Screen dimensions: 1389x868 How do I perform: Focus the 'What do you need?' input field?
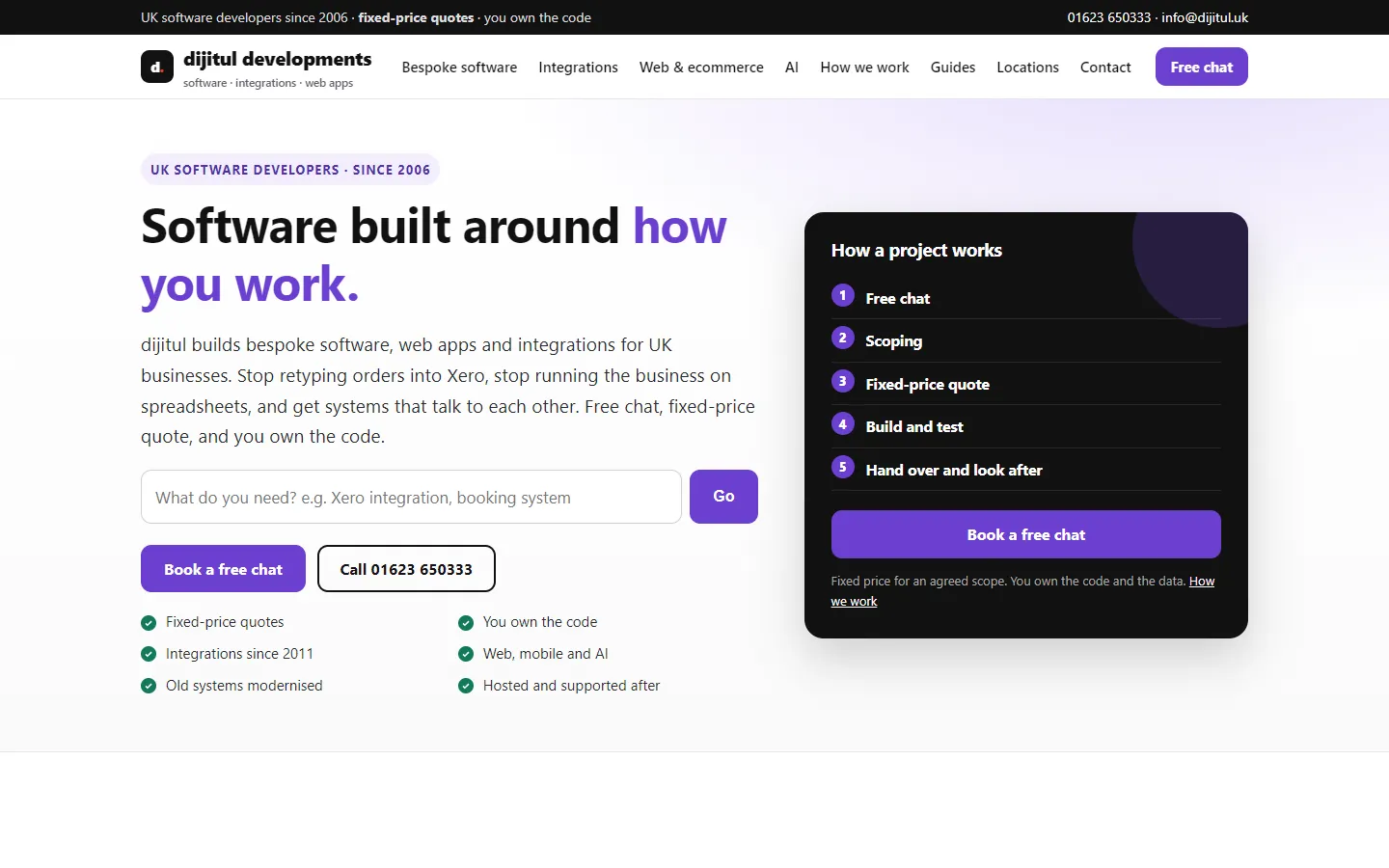coord(411,497)
